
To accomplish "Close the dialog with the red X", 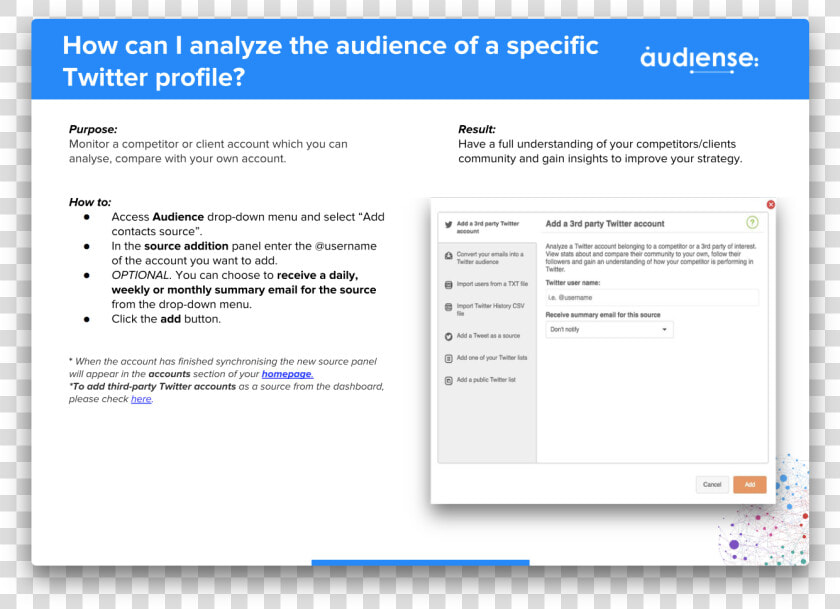I will (770, 205).
